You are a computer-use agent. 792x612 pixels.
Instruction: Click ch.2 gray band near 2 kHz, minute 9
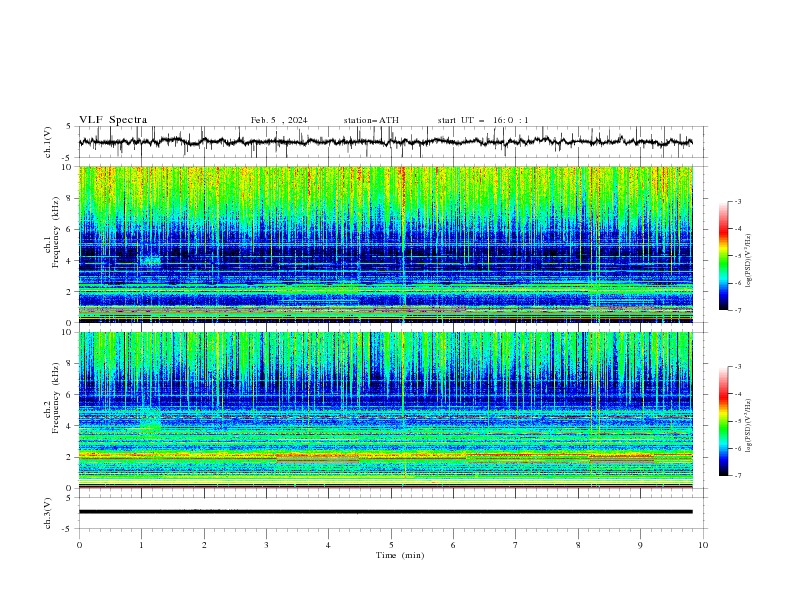622,461
